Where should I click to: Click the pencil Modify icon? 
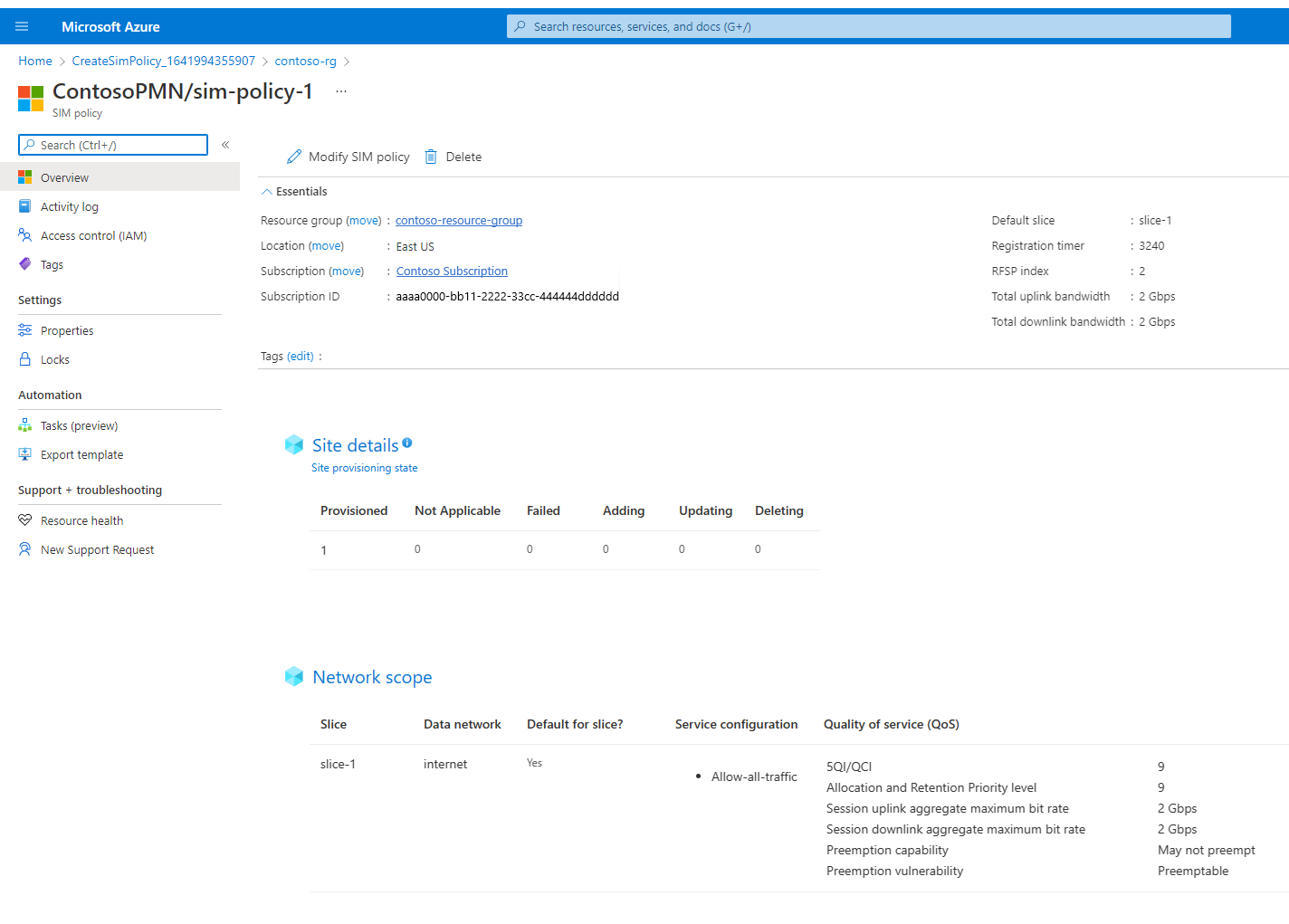tap(294, 157)
